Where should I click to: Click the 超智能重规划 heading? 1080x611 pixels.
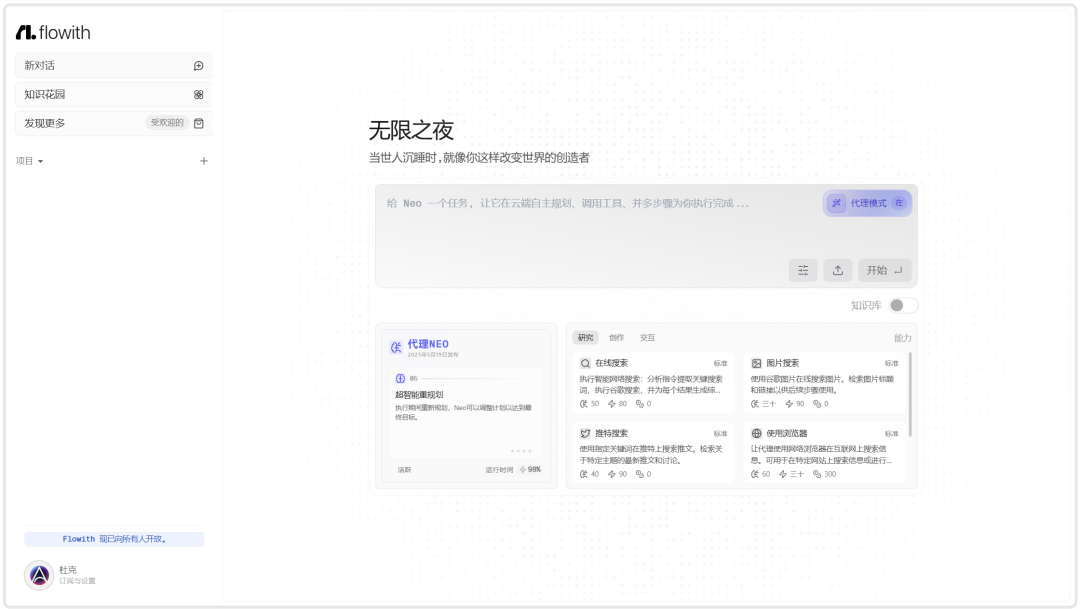tap(419, 395)
